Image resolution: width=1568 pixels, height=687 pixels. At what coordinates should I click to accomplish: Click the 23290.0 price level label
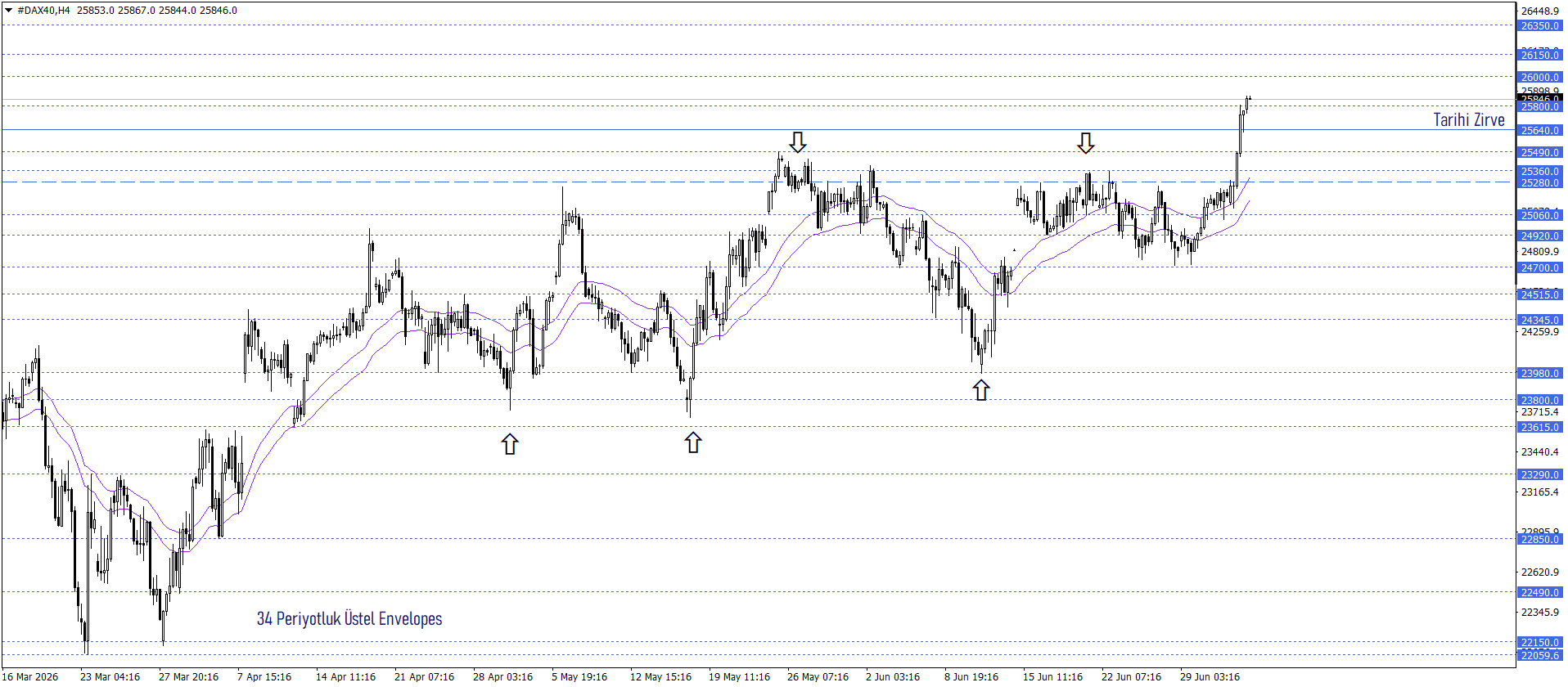tap(1540, 475)
